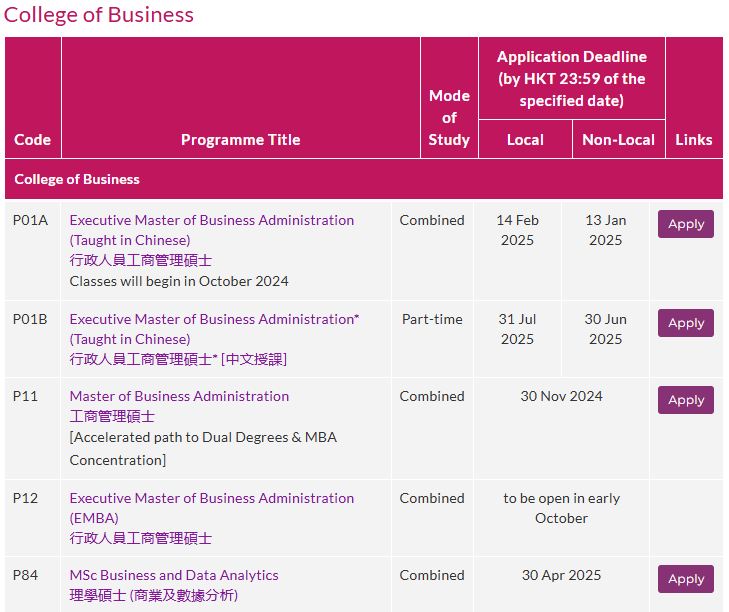The width and height of the screenshot is (729, 612).
Task: Click the Non-Local deadline column header
Action: 618,140
